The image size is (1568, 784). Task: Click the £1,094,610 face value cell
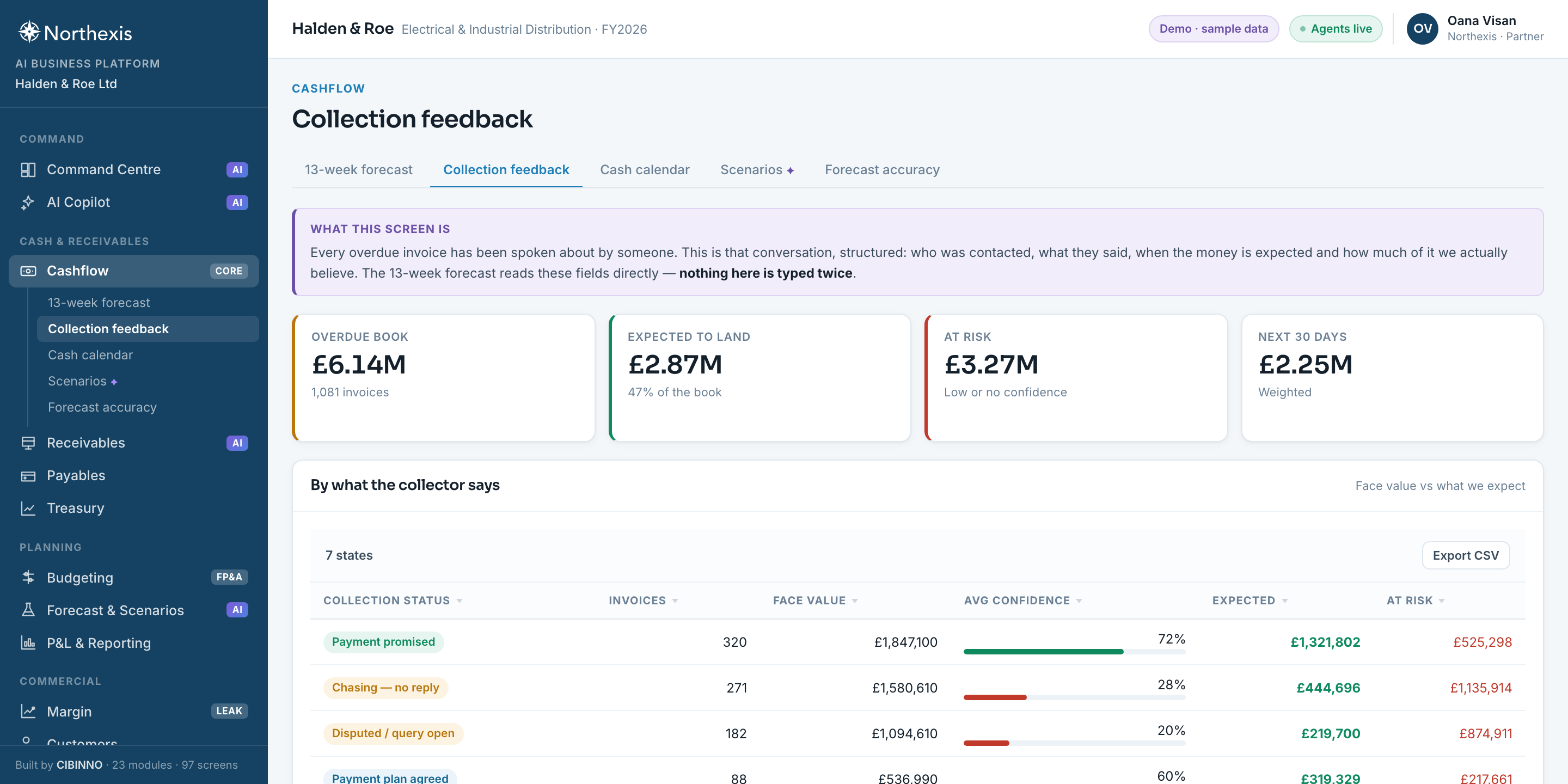coord(904,733)
